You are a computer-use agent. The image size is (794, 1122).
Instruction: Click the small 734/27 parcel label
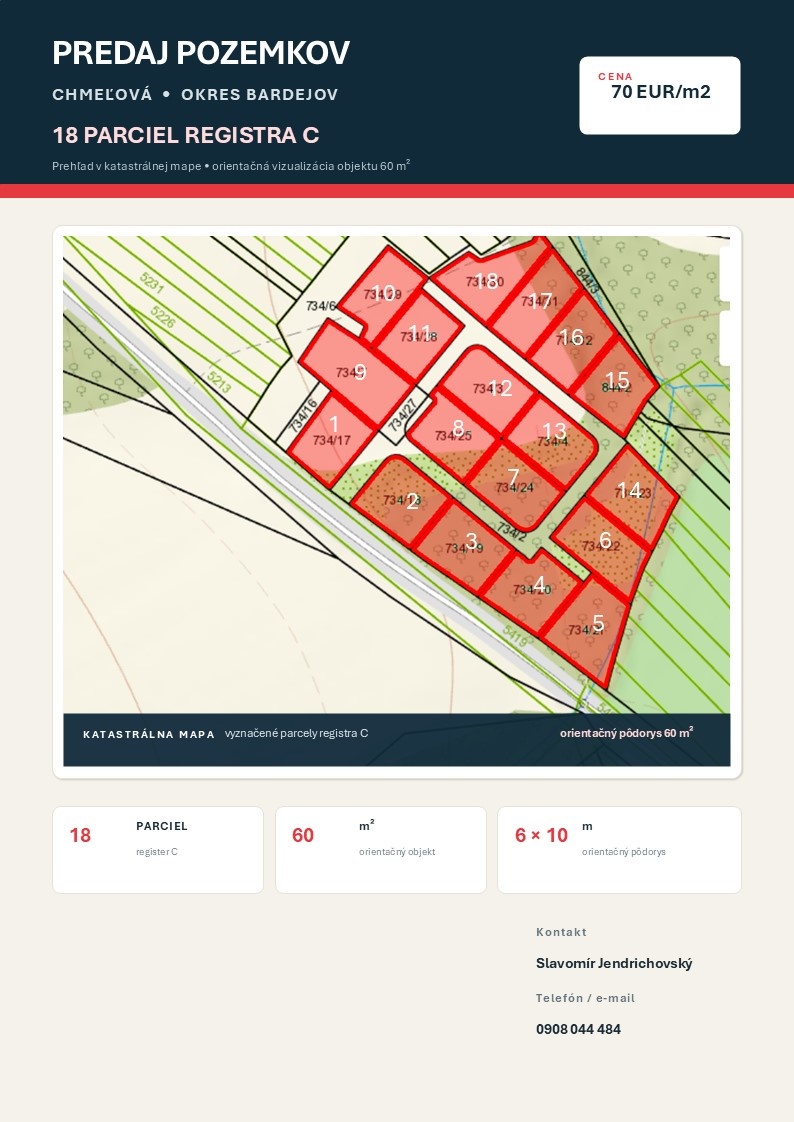[x=401, y=416]
